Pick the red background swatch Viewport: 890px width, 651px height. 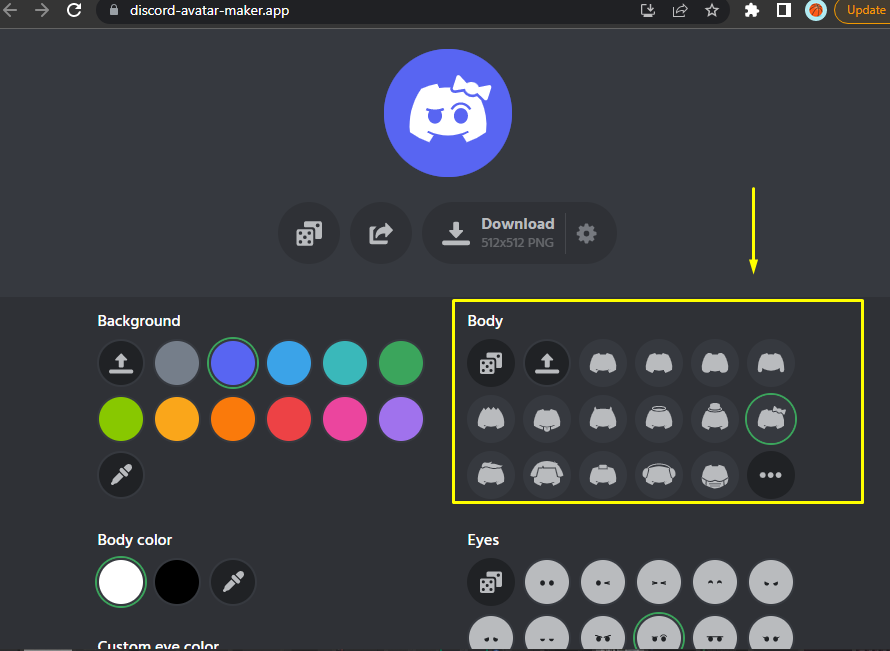289,419
